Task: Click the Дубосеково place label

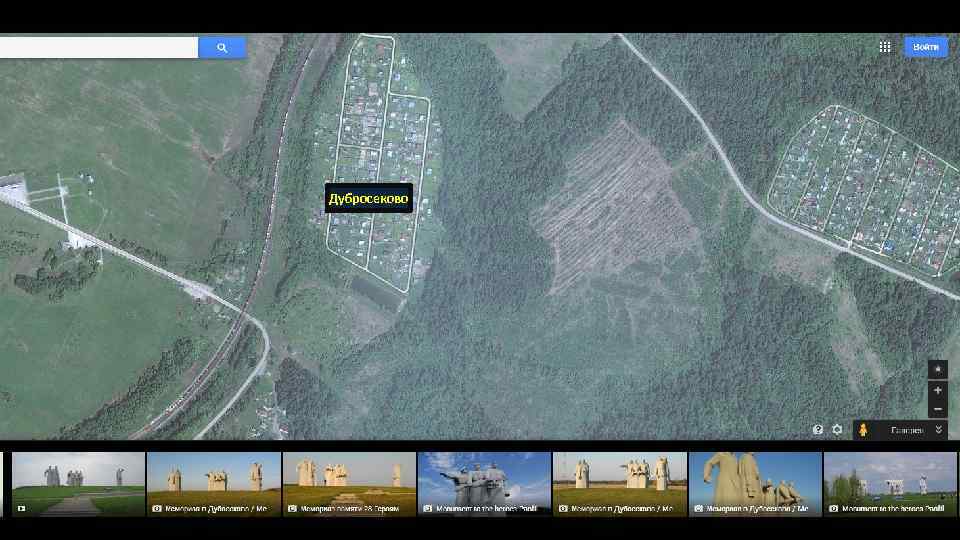Action: pos(369,198)
